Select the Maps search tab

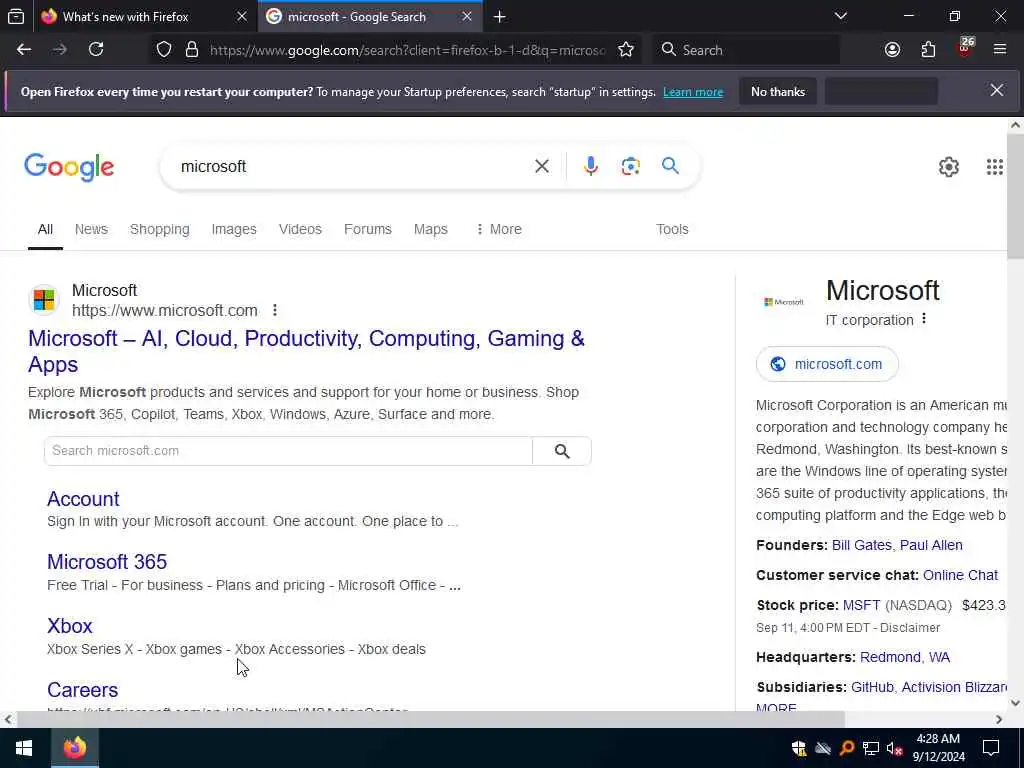click(x=430, y=229)
